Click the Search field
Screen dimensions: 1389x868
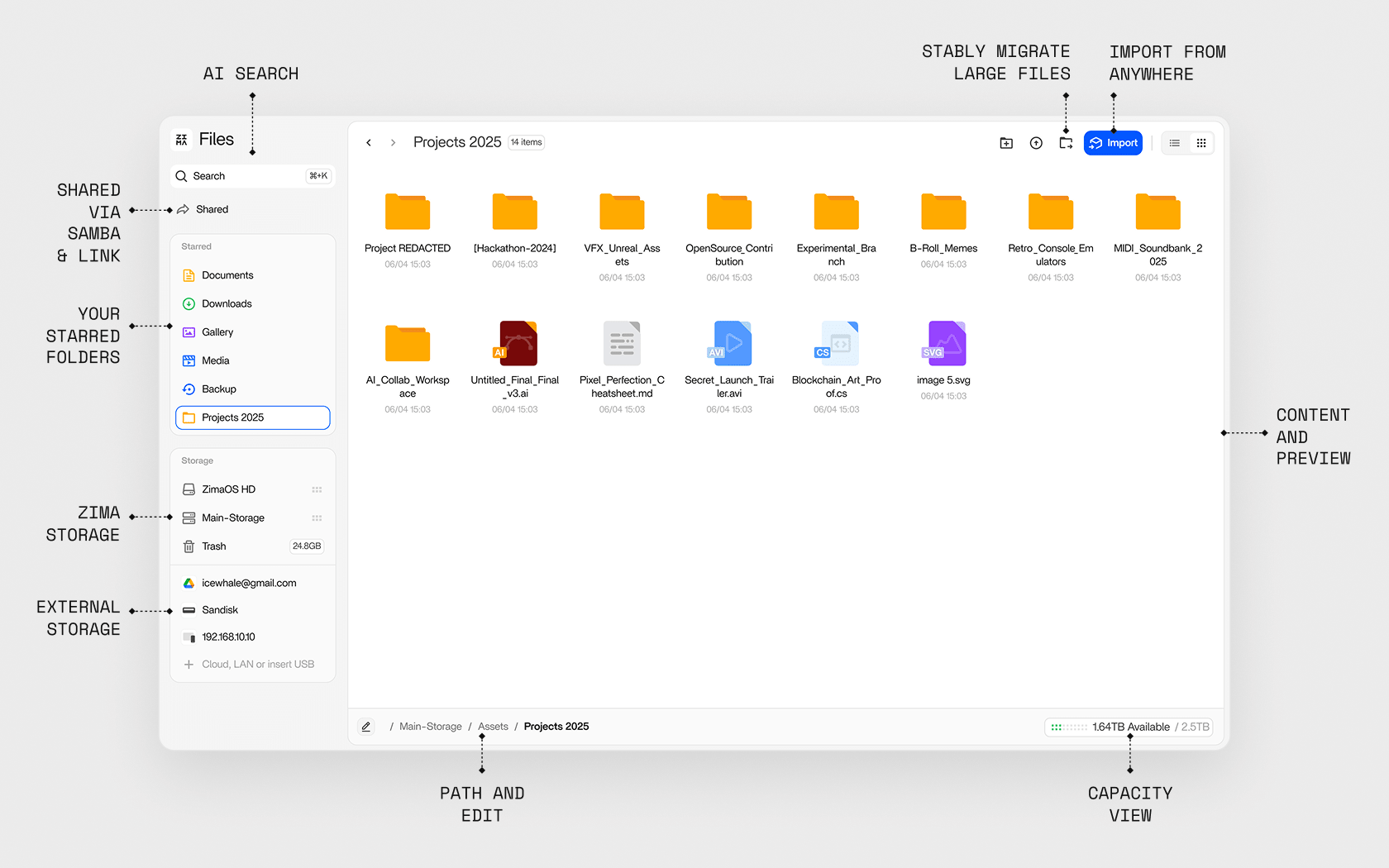pos(252,176)
